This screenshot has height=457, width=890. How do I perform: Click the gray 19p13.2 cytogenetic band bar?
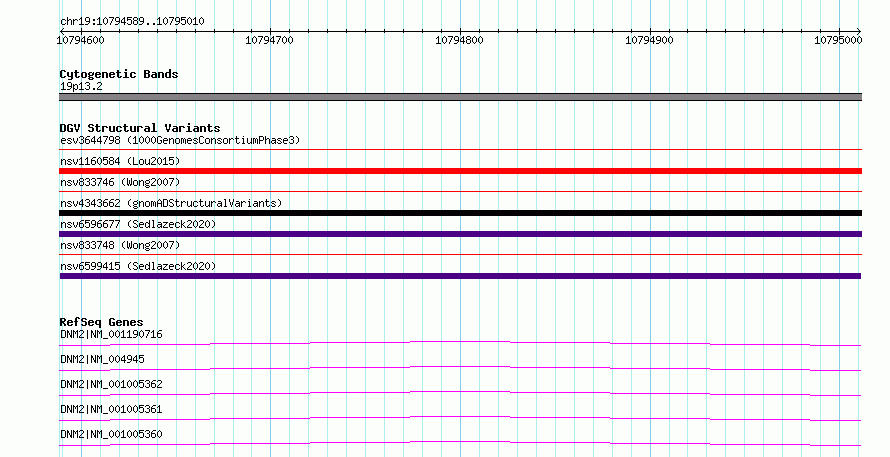(x=460, y=97)
